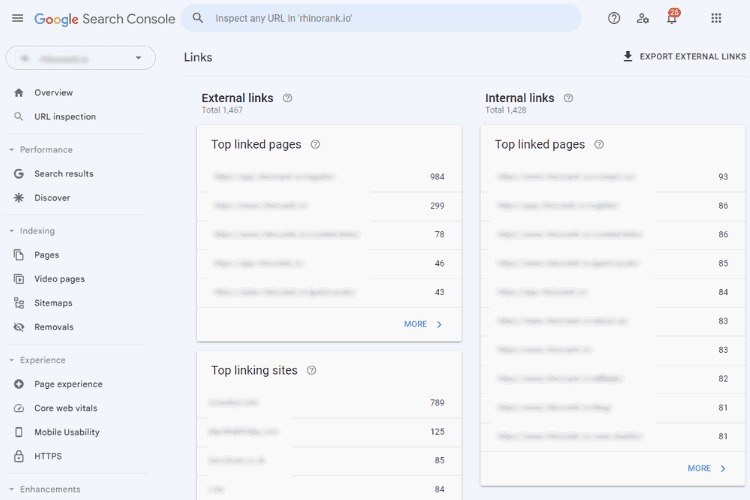Collapse the Enhancements section
The image size is (750, 500).
[11, 489]
